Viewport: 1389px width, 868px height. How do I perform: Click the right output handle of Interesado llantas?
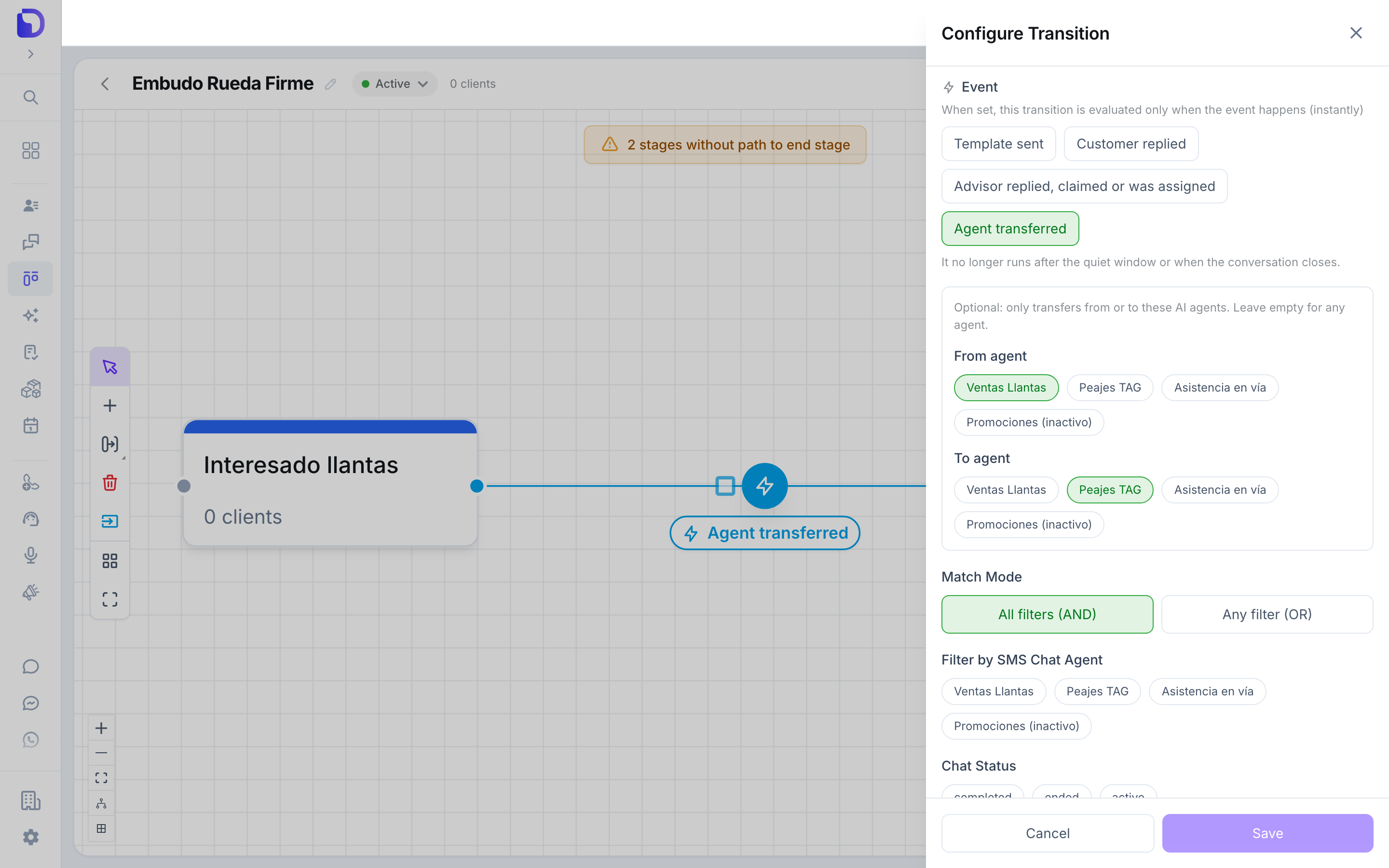[477, 486]
